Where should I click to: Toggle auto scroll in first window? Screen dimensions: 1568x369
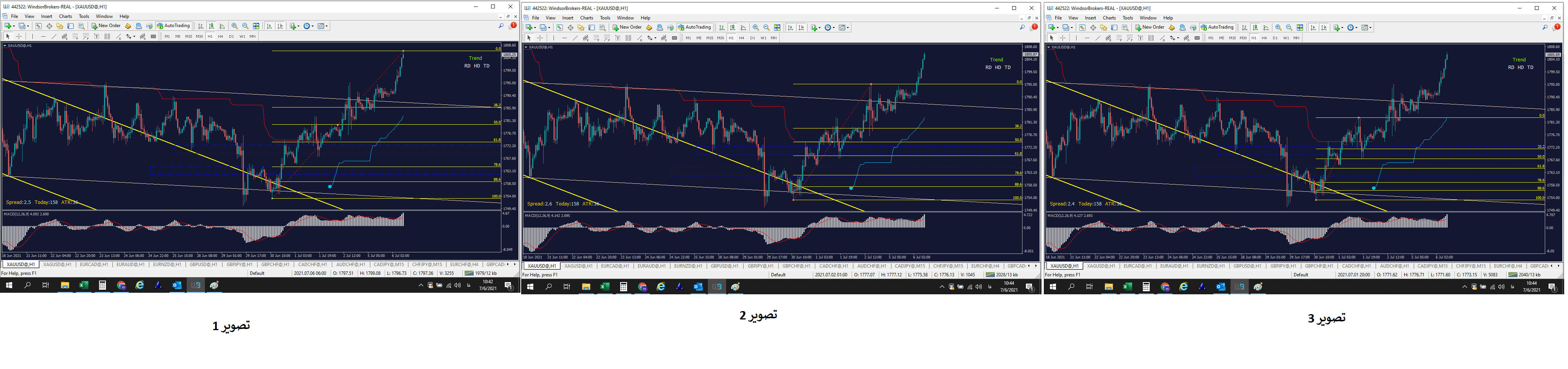tap(270, 26)
